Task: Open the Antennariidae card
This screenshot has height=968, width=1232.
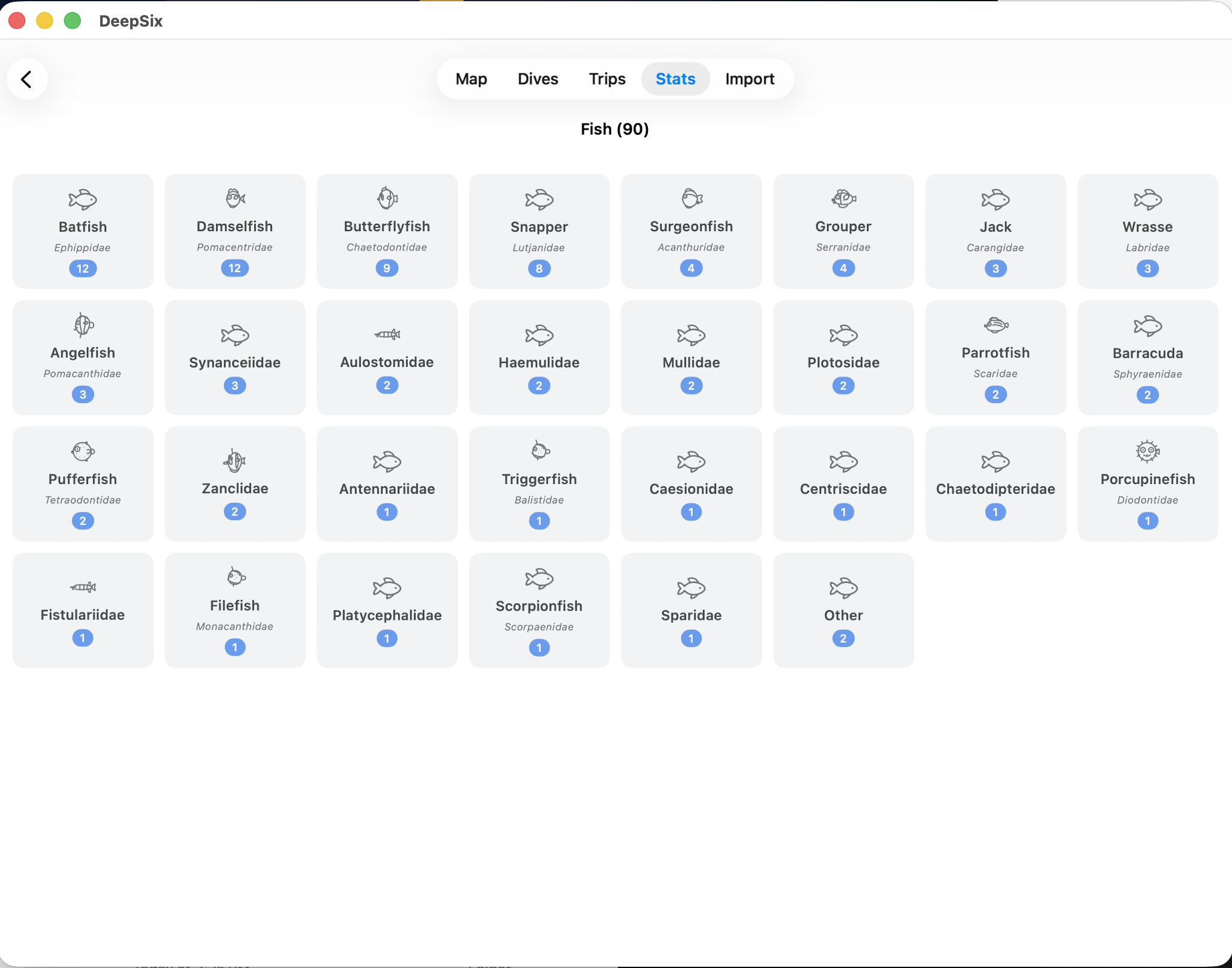Action: point(387,484)
